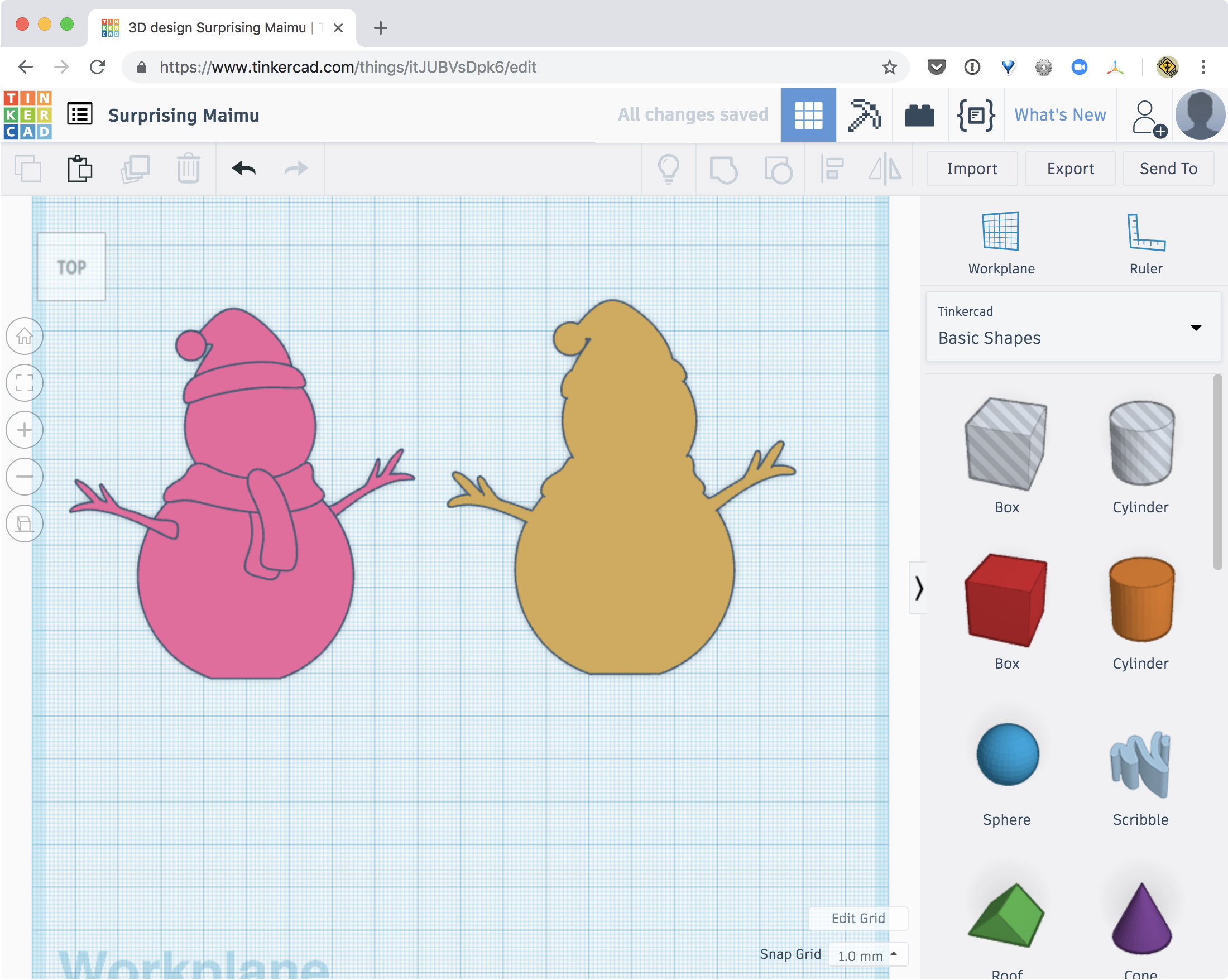Screen dimensions: 1228x980
Task: Toggle the Undo action
Action: click(243, 168)
